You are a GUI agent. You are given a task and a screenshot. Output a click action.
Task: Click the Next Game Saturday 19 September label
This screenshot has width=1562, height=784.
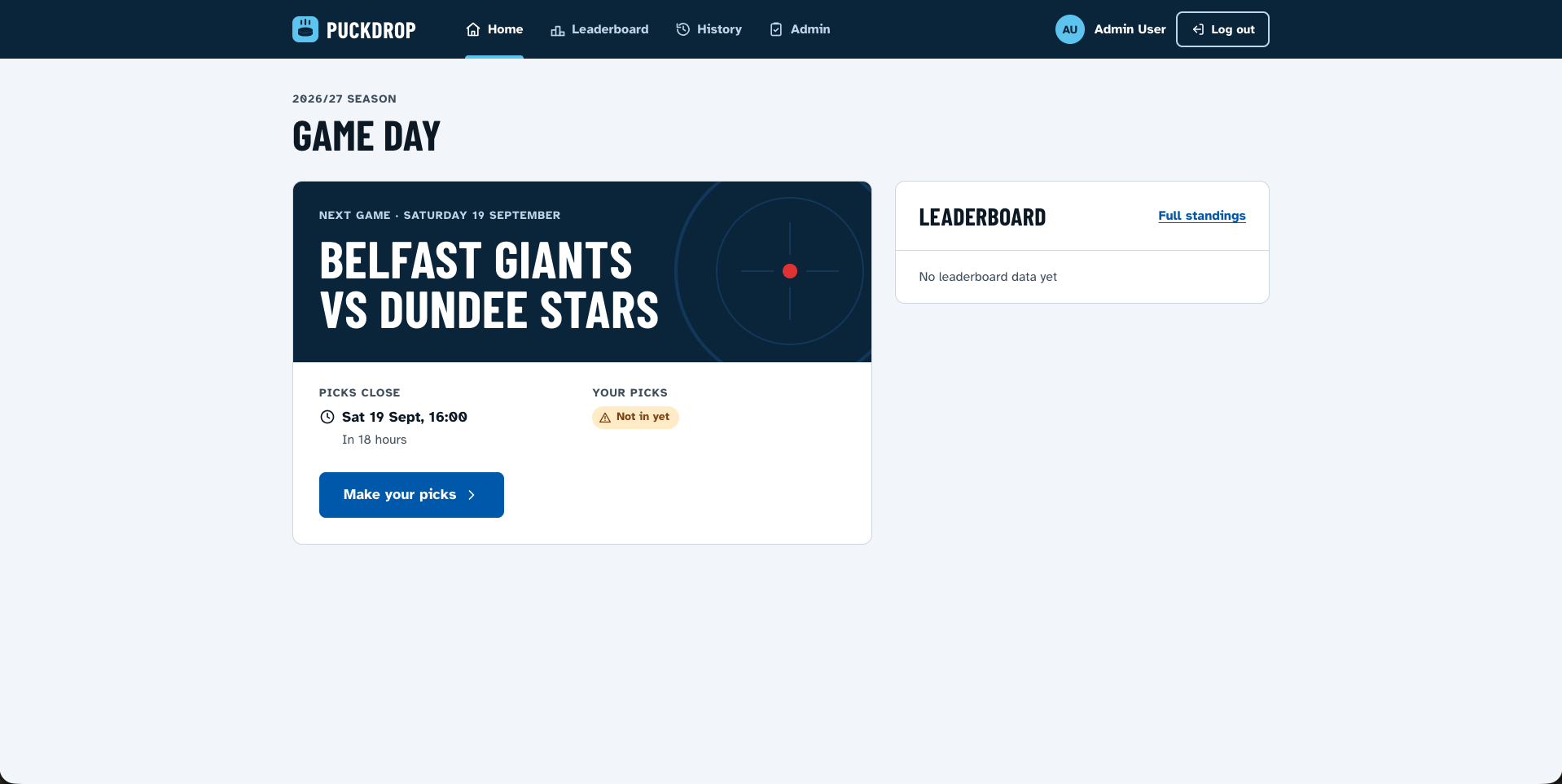point(440,215)
